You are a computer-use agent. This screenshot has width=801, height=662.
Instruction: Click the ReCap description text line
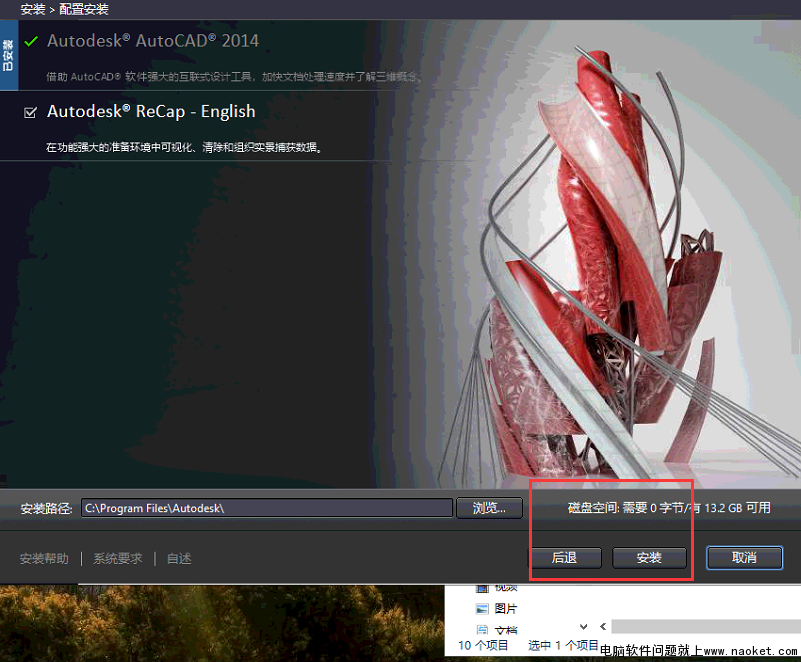click(184, 148)
